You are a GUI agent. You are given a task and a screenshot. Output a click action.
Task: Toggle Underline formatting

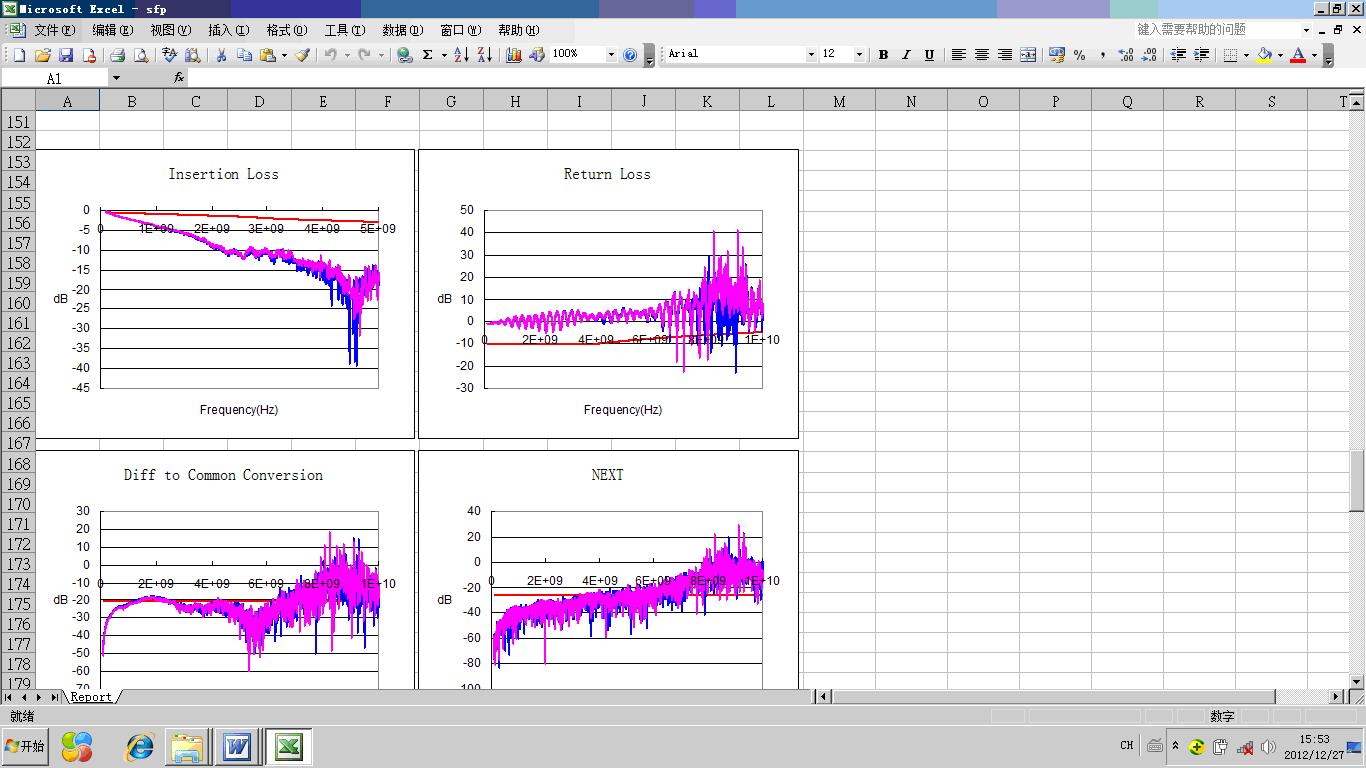click(929, 55)
